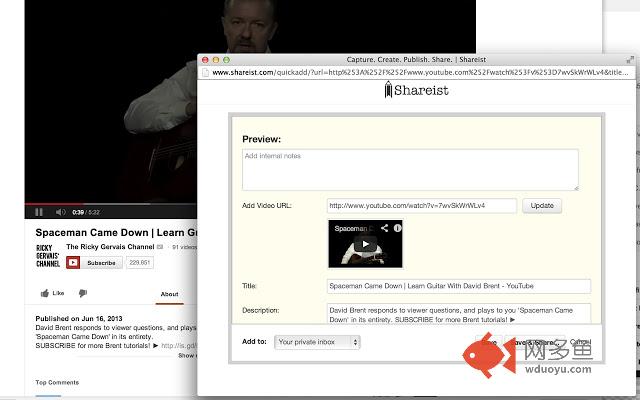640x400 pixels.
Task: Enter fullscreen for the Shareist popup
Action: point(630,60)
